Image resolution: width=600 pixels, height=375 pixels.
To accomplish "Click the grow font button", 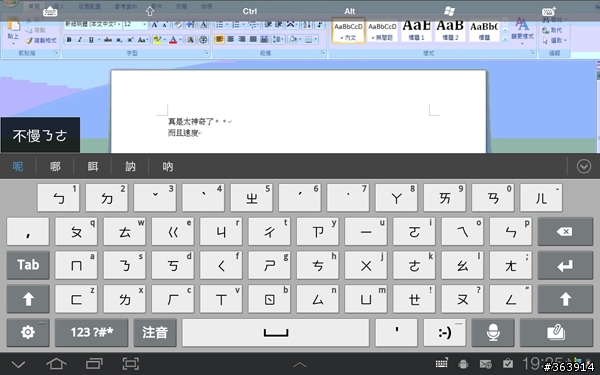I will [154, 24].
